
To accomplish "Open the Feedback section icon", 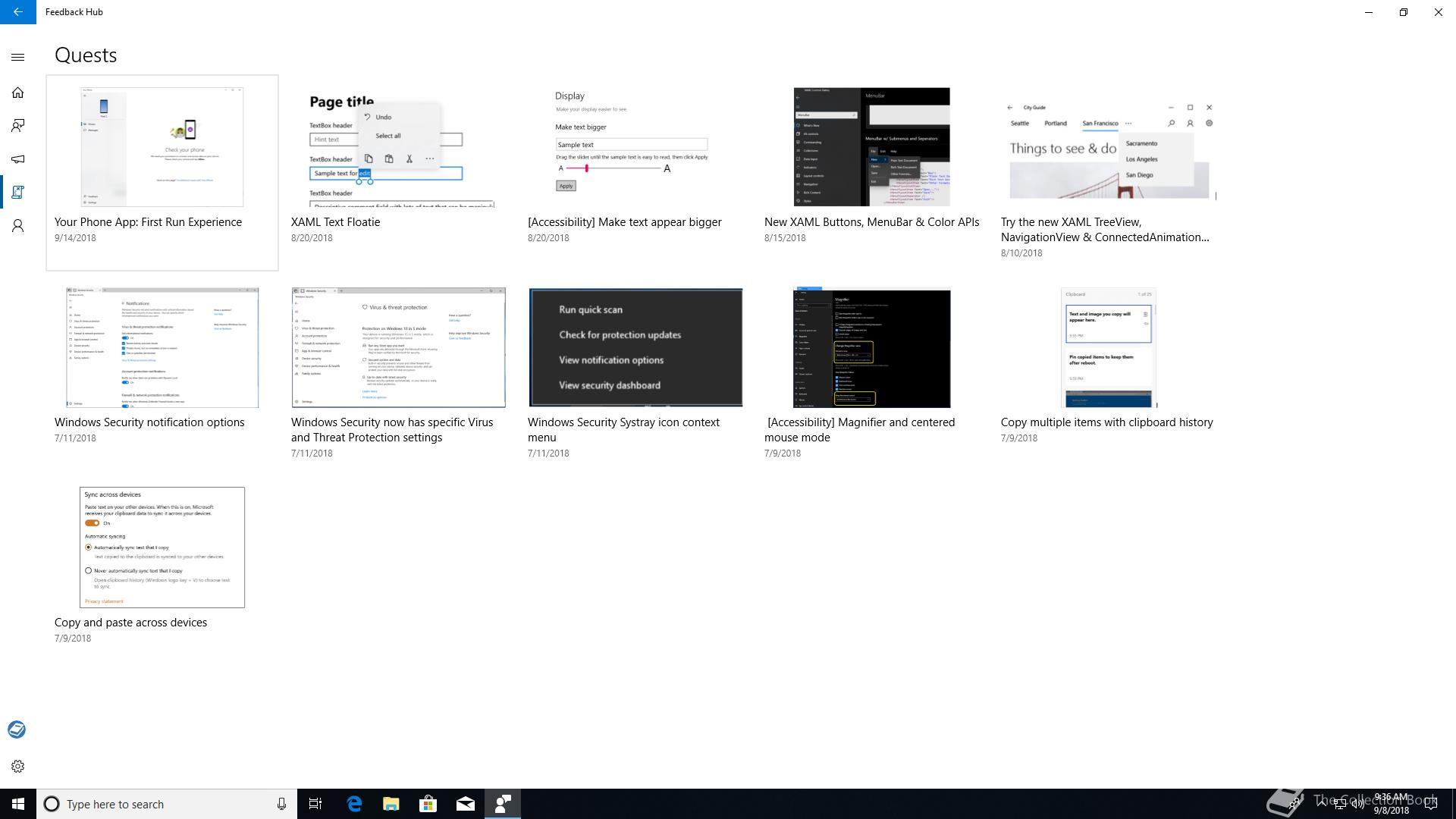I will pyautogui.click(x=18, y=126).
